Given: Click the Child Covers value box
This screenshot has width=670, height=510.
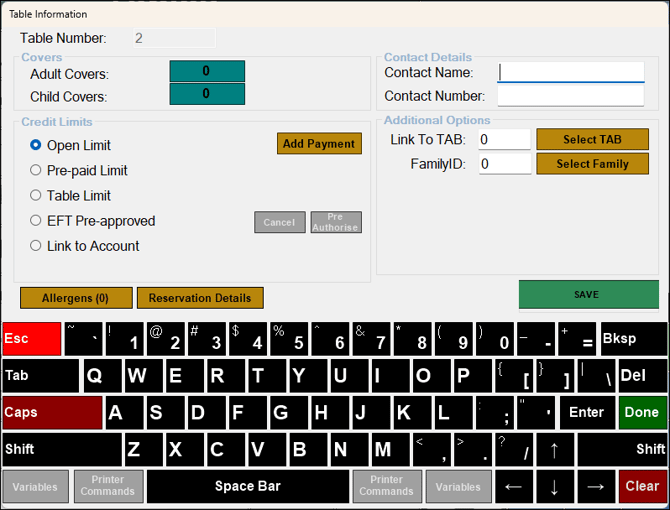Looking at the screenshot, I should [x=207, y=94].
